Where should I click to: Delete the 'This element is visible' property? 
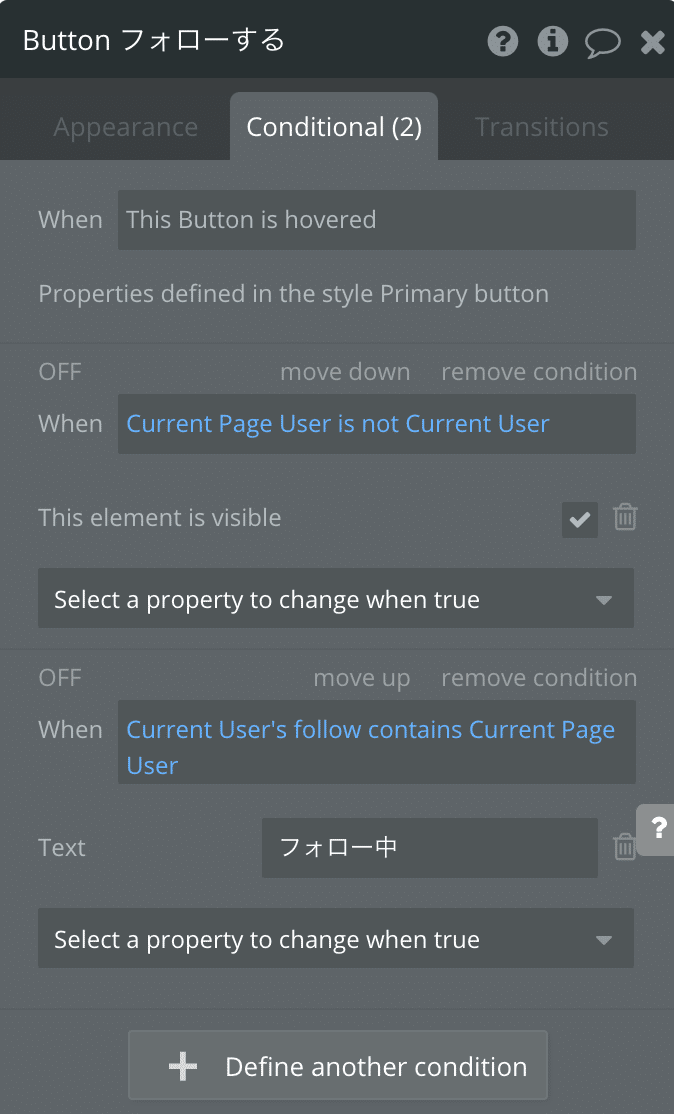625,517
